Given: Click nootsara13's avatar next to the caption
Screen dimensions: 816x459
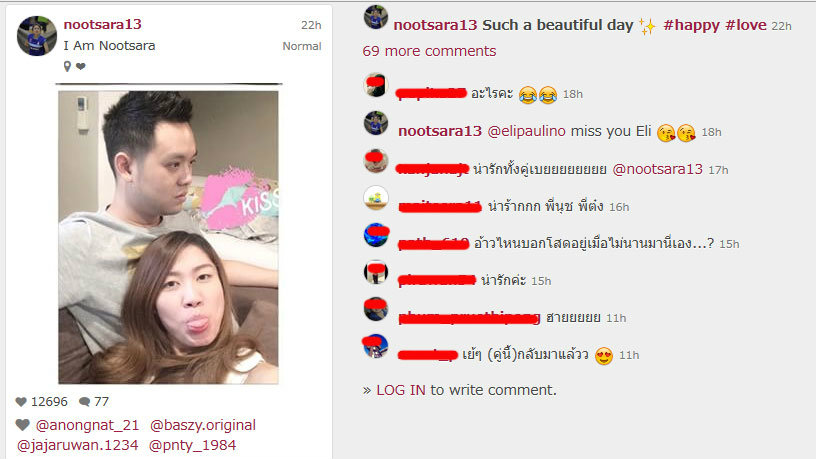Looking at the screenshot, I should pyautogui.click(x=376, y=17).
